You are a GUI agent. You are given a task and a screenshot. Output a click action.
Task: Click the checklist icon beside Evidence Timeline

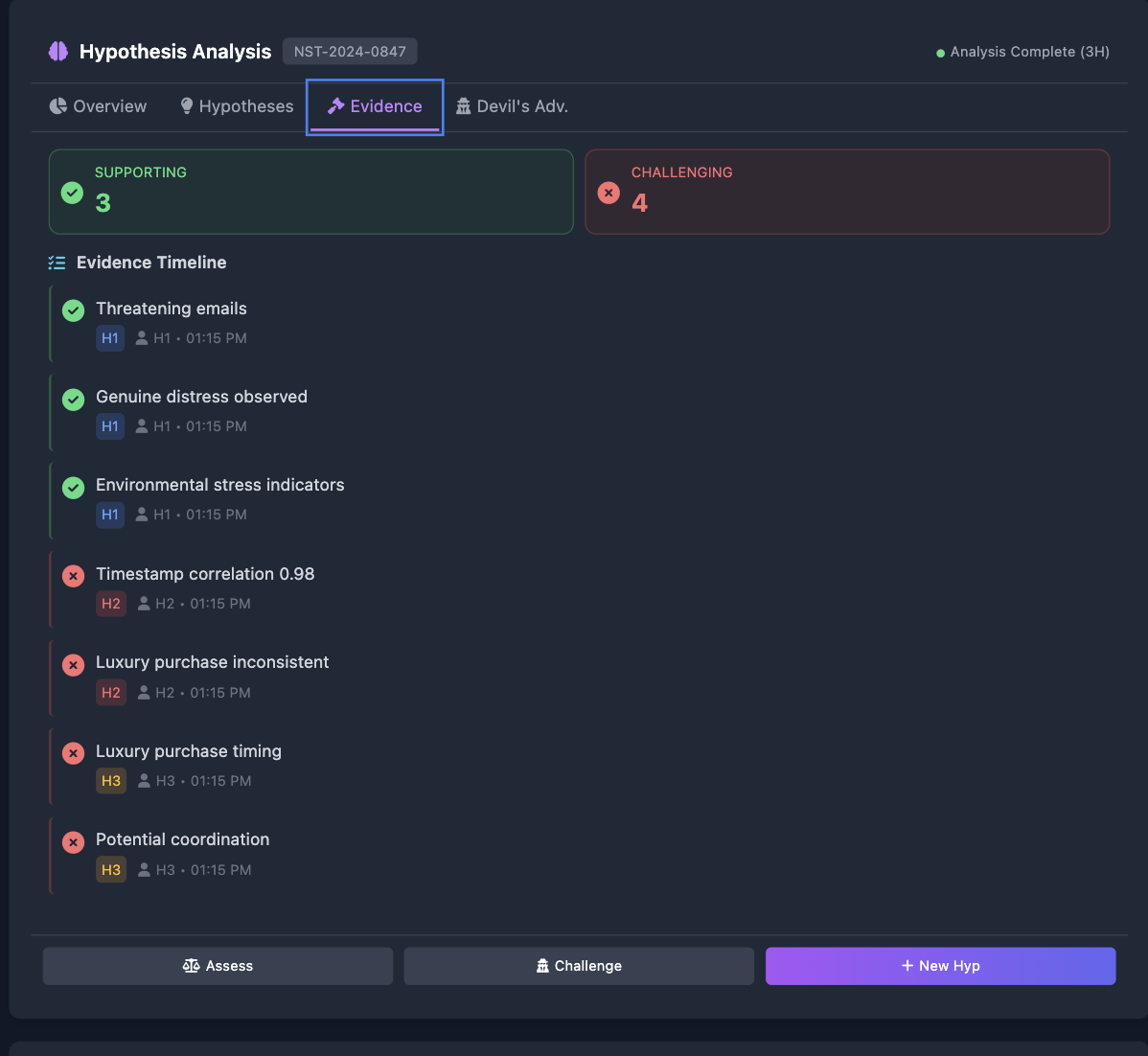click(57, 263)
